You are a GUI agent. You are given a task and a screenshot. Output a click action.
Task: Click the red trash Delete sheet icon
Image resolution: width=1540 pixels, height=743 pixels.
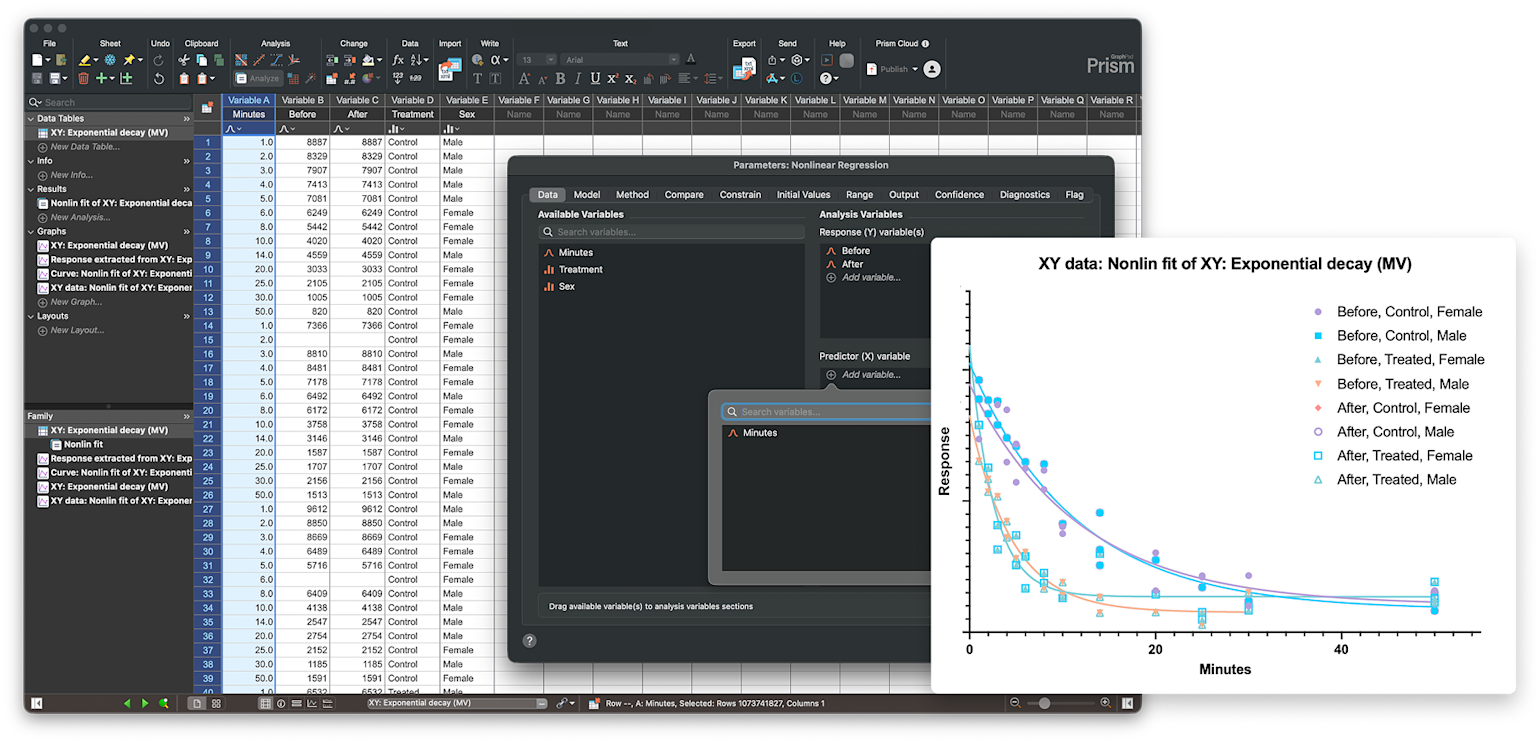84,78
